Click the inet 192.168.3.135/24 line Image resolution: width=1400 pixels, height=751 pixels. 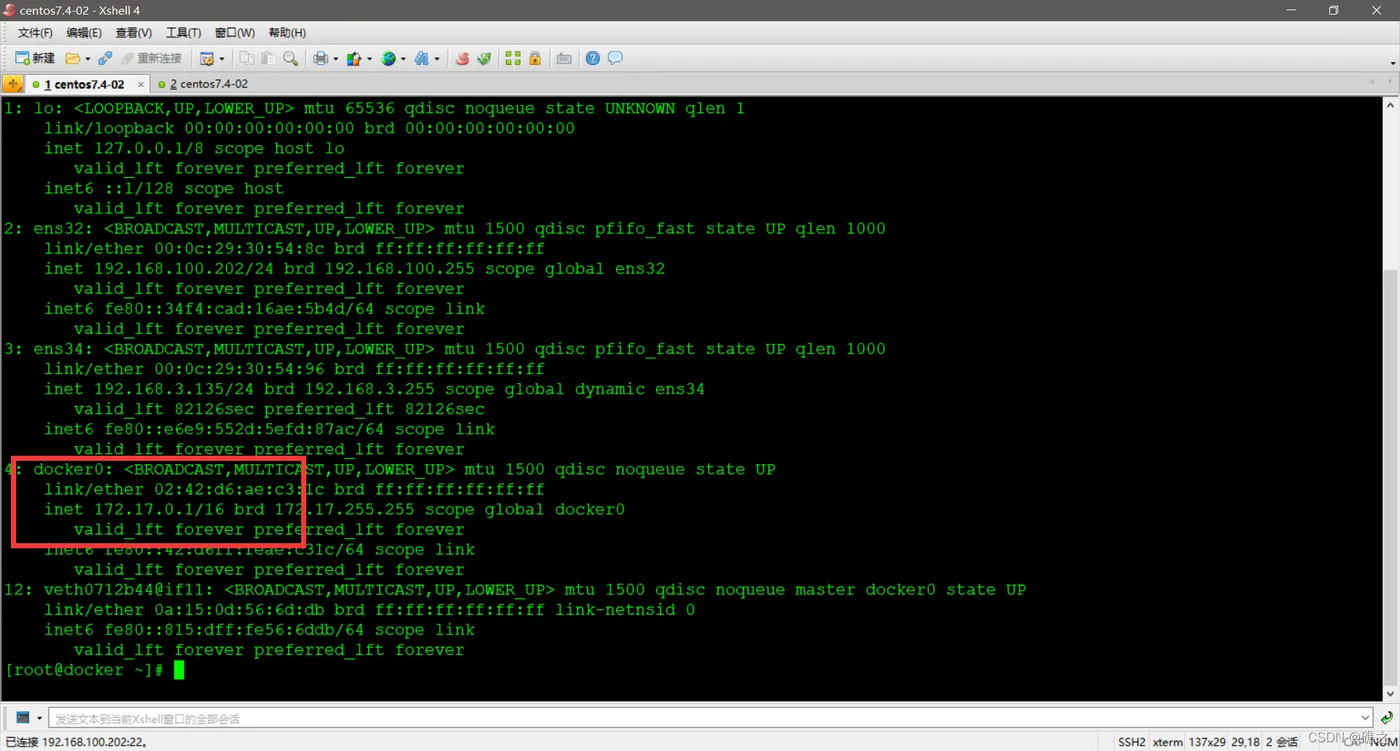point(374,389)
